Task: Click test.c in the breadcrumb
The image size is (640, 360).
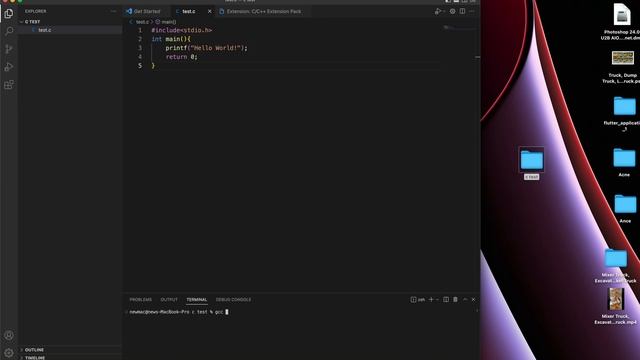Action: (142, 22)
